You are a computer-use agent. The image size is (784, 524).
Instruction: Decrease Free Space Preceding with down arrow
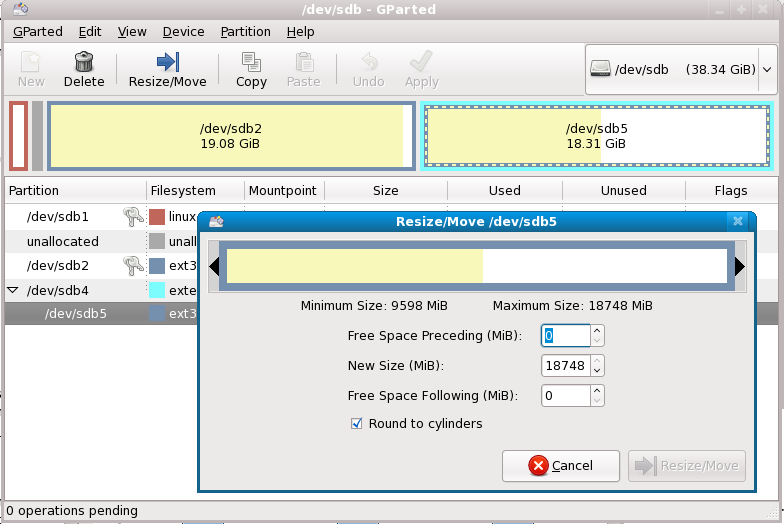[597, 340]
